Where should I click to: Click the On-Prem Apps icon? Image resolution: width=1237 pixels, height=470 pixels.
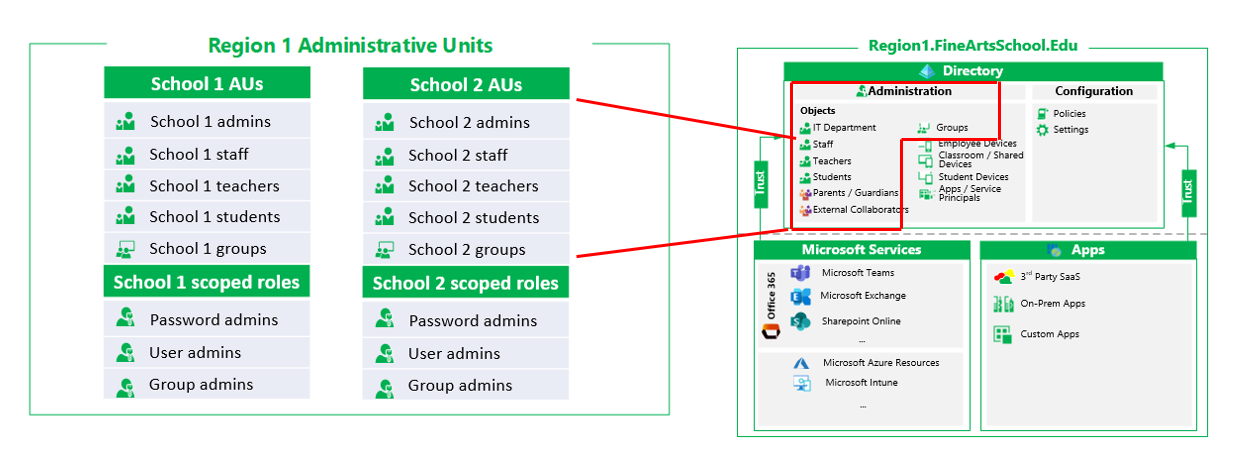click(1003, 304)
